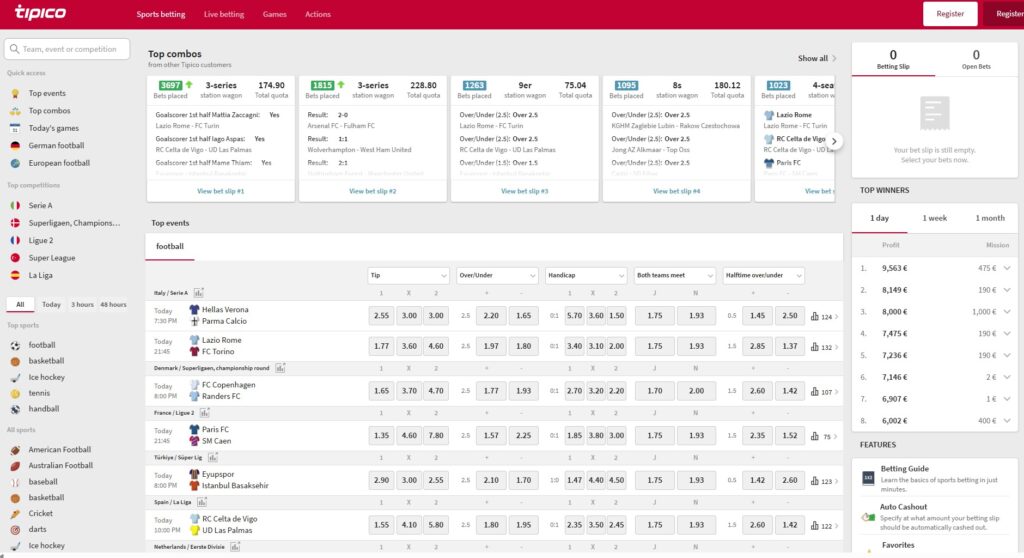Open the Handicap market dropdown
Image resolution: width=1024 pixels, height=558 pixels.
pyautogui.click(x=586, y=275)
